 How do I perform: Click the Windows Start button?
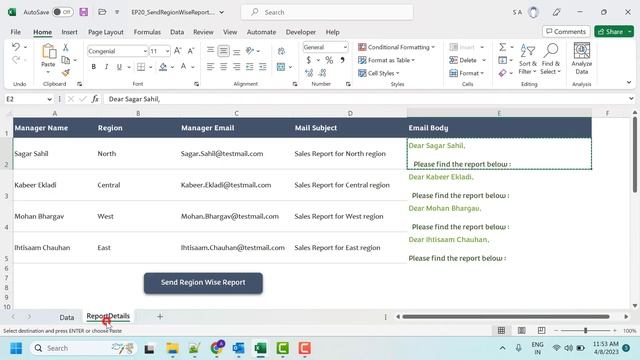(16, 348)
